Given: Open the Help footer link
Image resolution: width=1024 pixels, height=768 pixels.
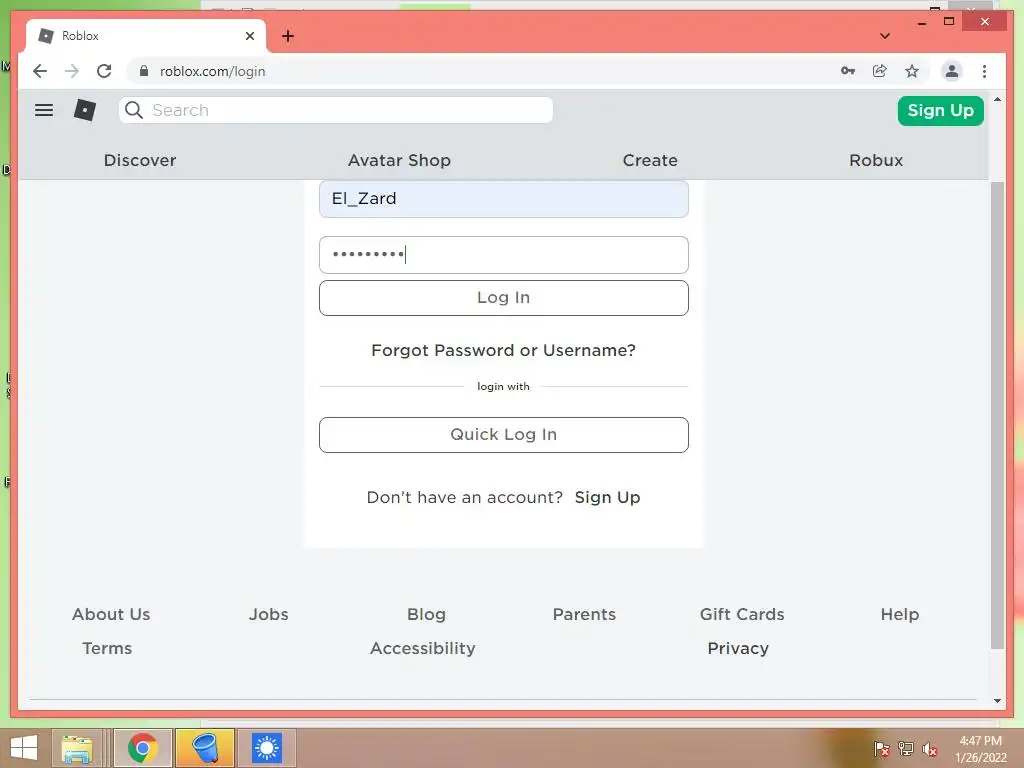Looking at the screenshot, I should [899, 614].
